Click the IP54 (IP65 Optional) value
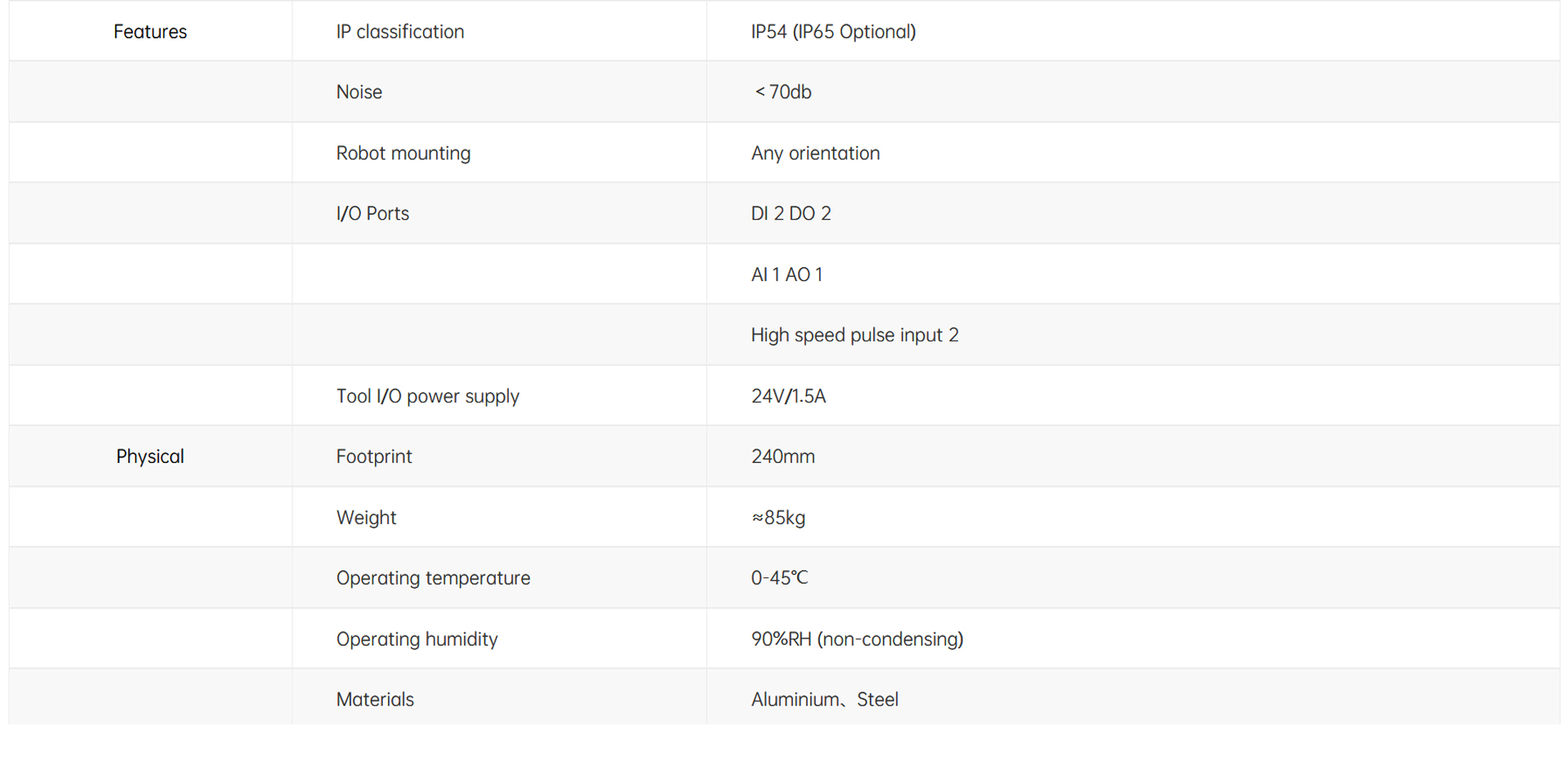The height and width of the screenshot is (784, 1568). click(833, 32)
